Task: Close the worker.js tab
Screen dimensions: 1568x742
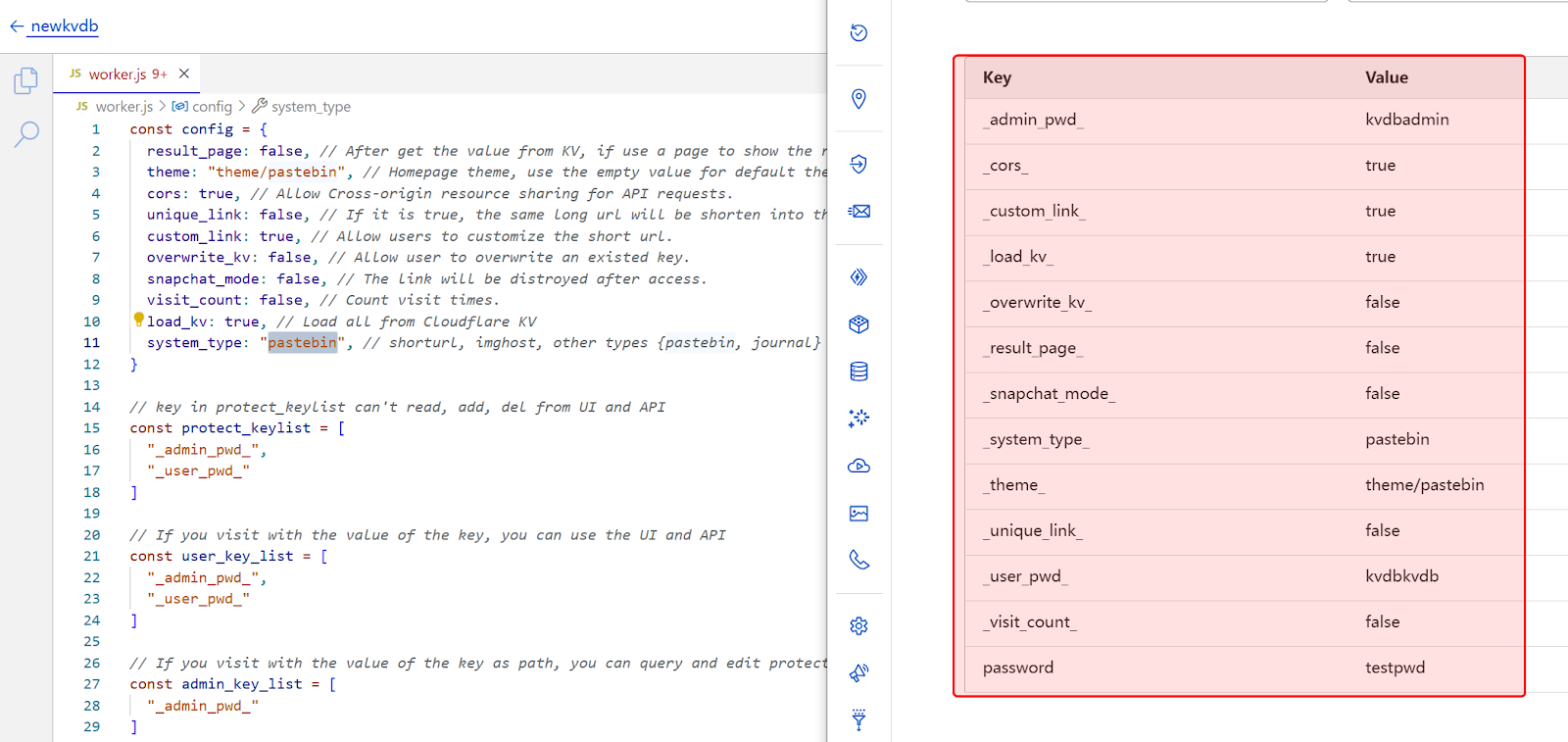Action: click(x=184, y=74)
